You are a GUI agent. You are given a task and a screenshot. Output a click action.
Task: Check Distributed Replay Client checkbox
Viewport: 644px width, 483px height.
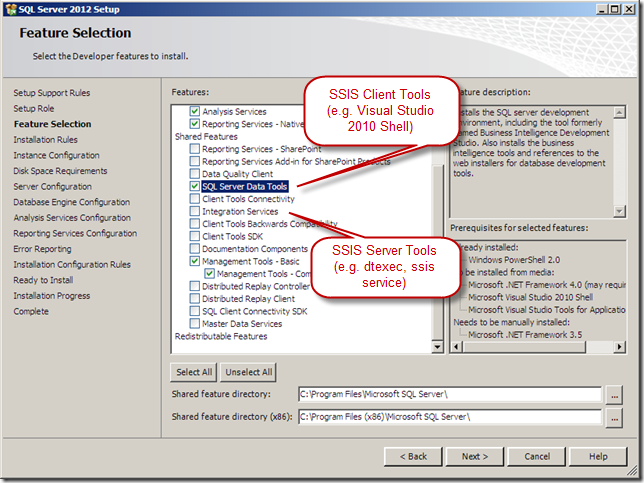click(x=195, y=299)
